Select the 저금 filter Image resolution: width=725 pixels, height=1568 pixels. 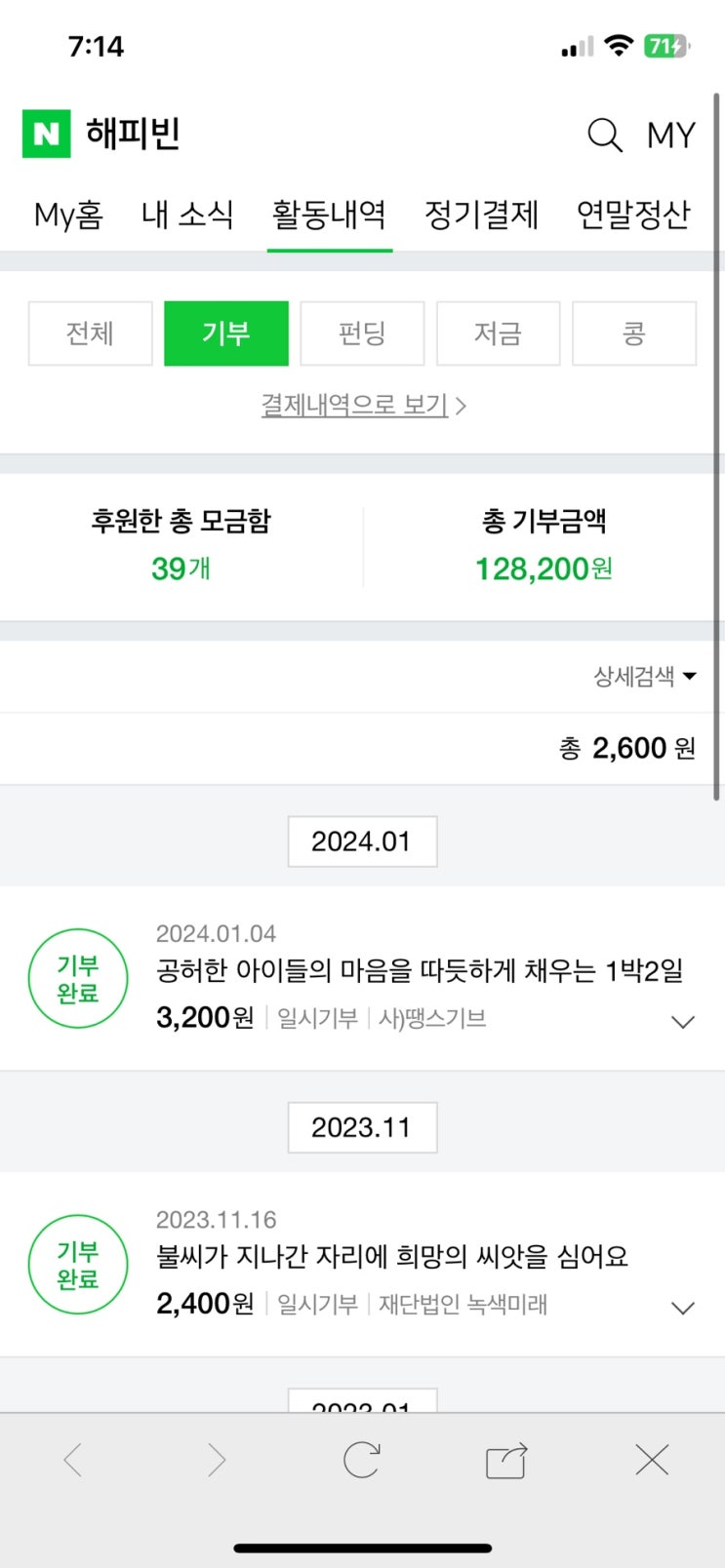[498, 333]
